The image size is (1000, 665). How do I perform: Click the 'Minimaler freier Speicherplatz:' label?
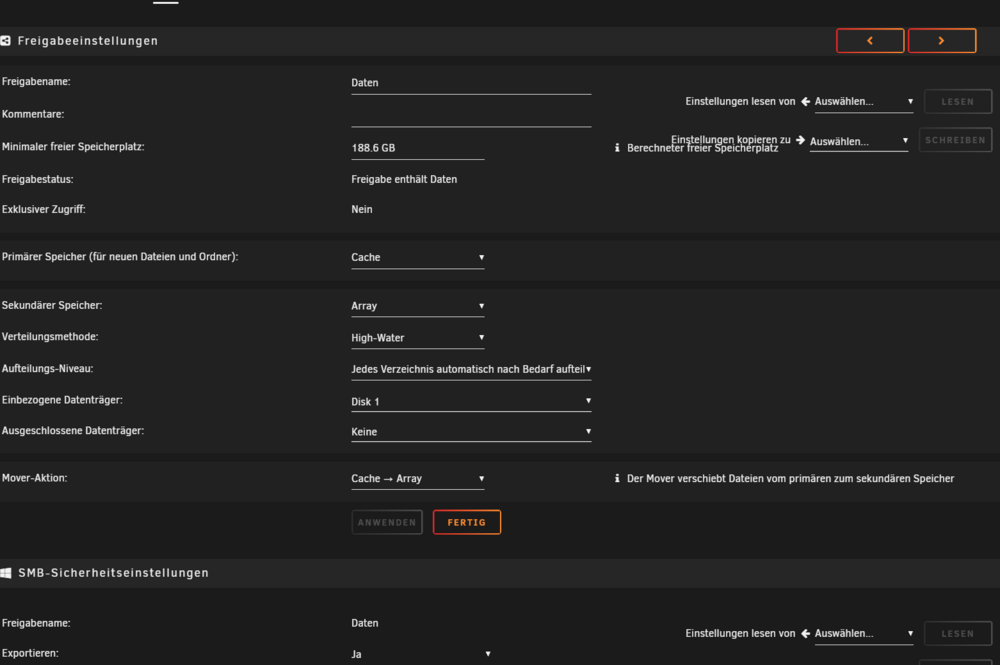(73, 147)
